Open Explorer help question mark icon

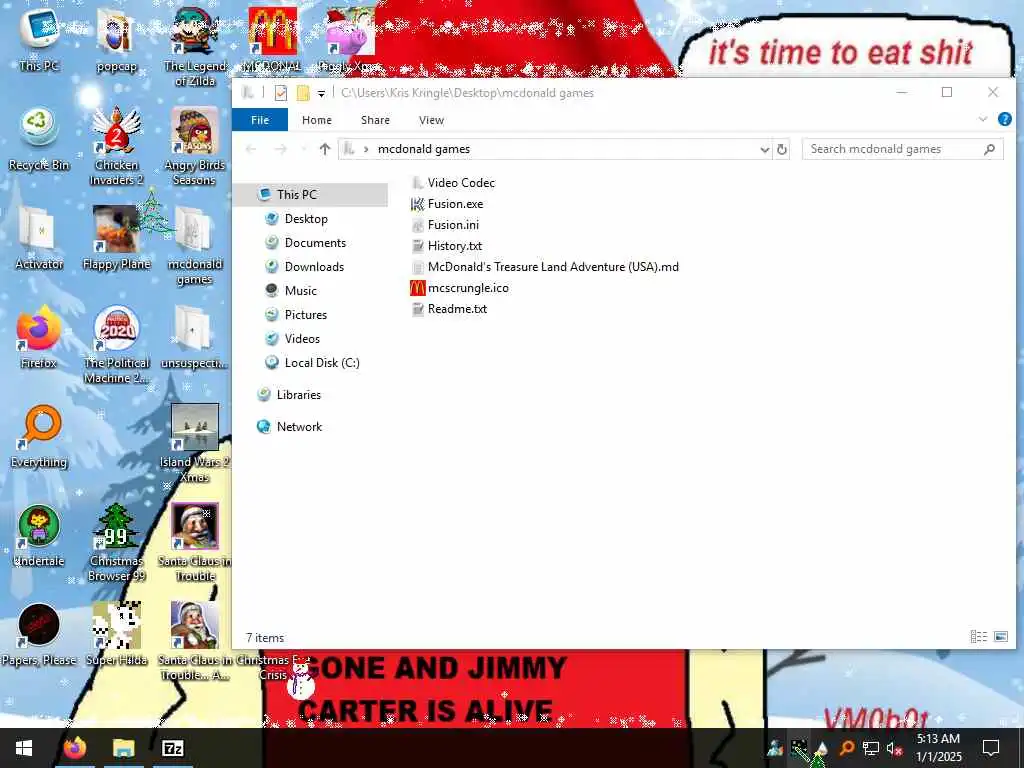(x=1004, y=120)
